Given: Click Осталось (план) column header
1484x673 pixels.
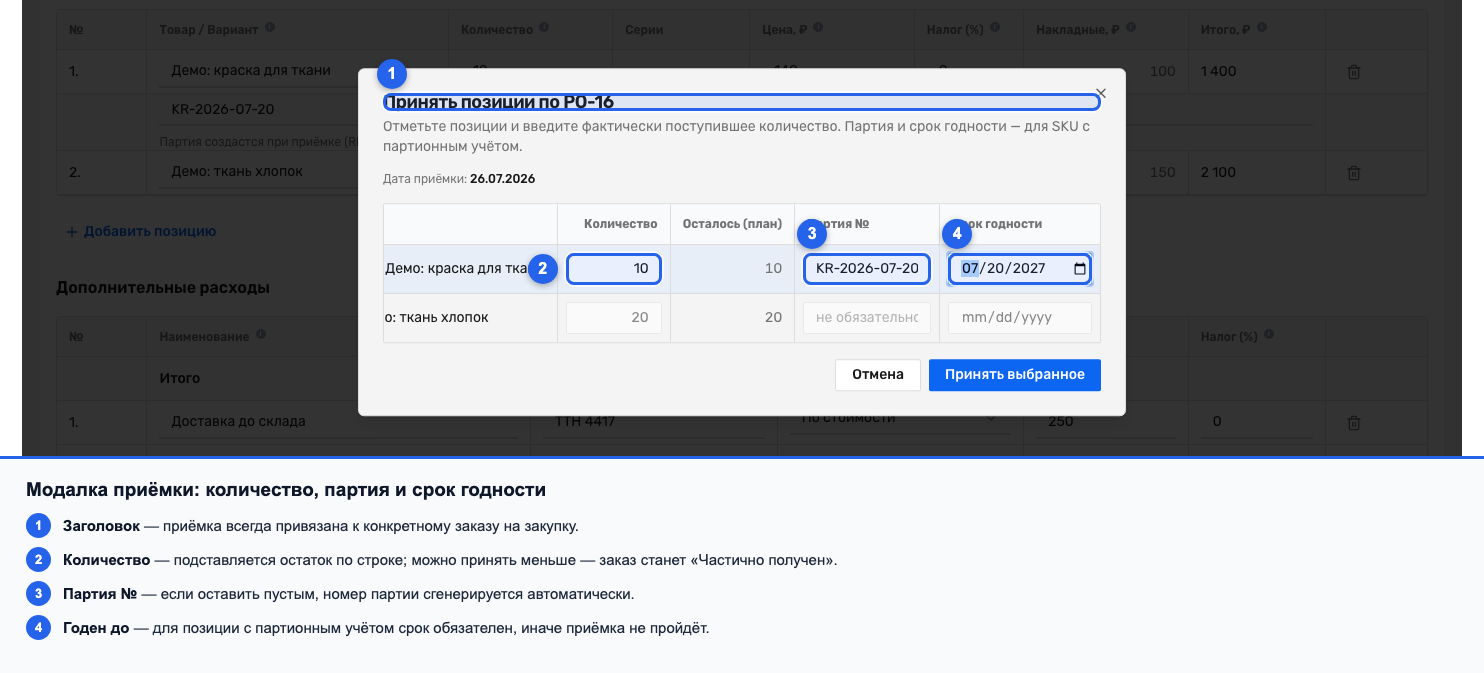Looking at the screenshot, I should [732, 224].
